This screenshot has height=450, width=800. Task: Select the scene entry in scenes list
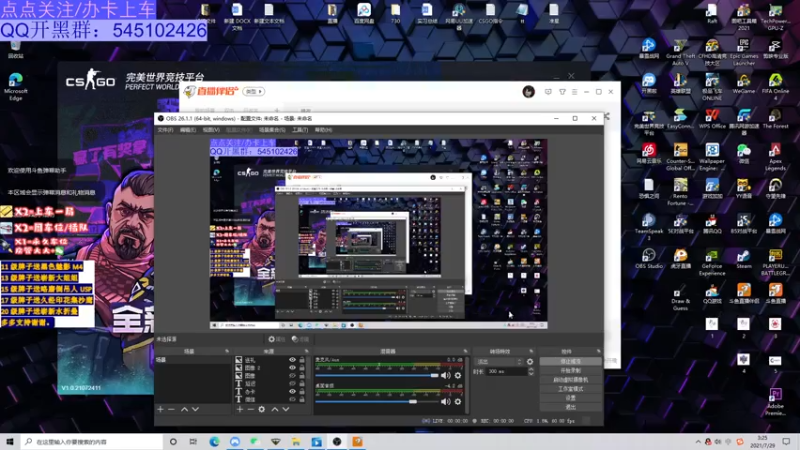click(x=193, y=360)
